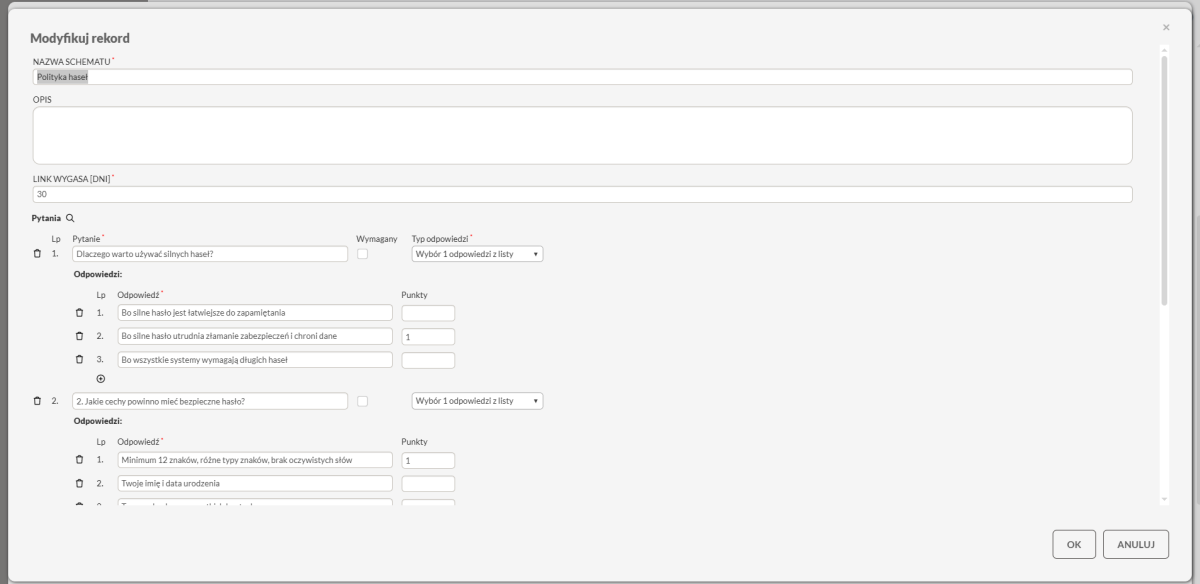1200x584 pixels.
Task: Toggle Wymagany checkbox for question 1
Action: [x=362, y=254]
